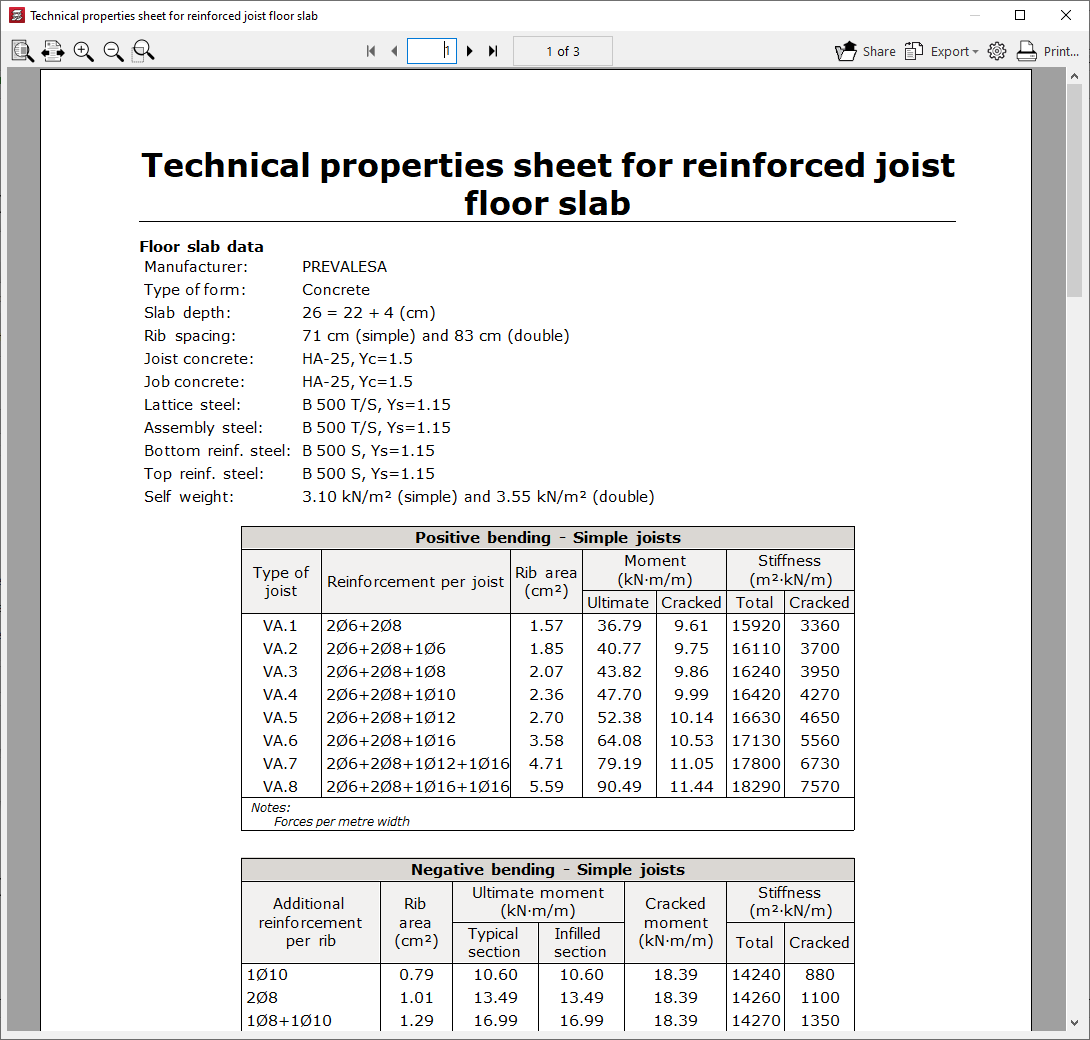Zoom in on the document
Screen dimensions: 1090x1040
pyautogui.click(x=83, y=51)
